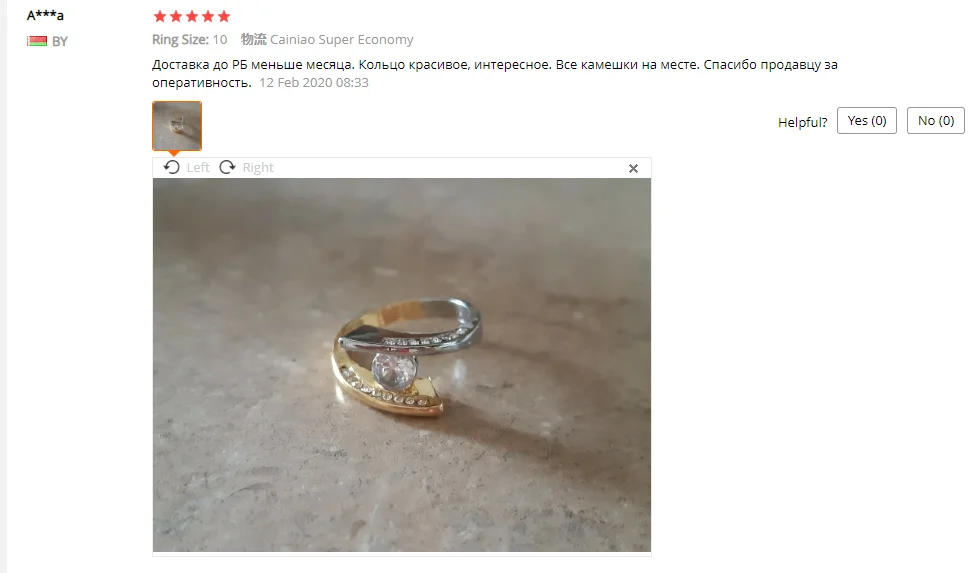Rotate image using Right label
The width and height of the screenshot is (979, 573).
click(x=258, y=167)
